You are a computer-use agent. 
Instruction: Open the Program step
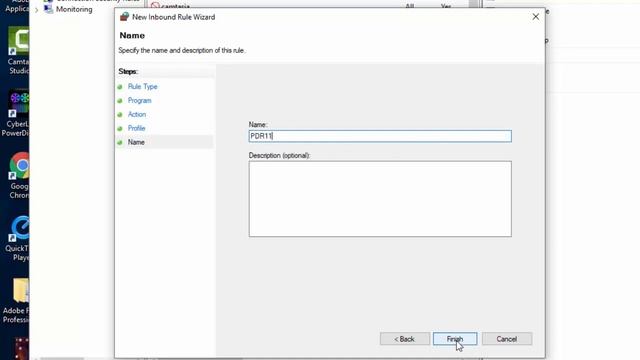point(139,100)
